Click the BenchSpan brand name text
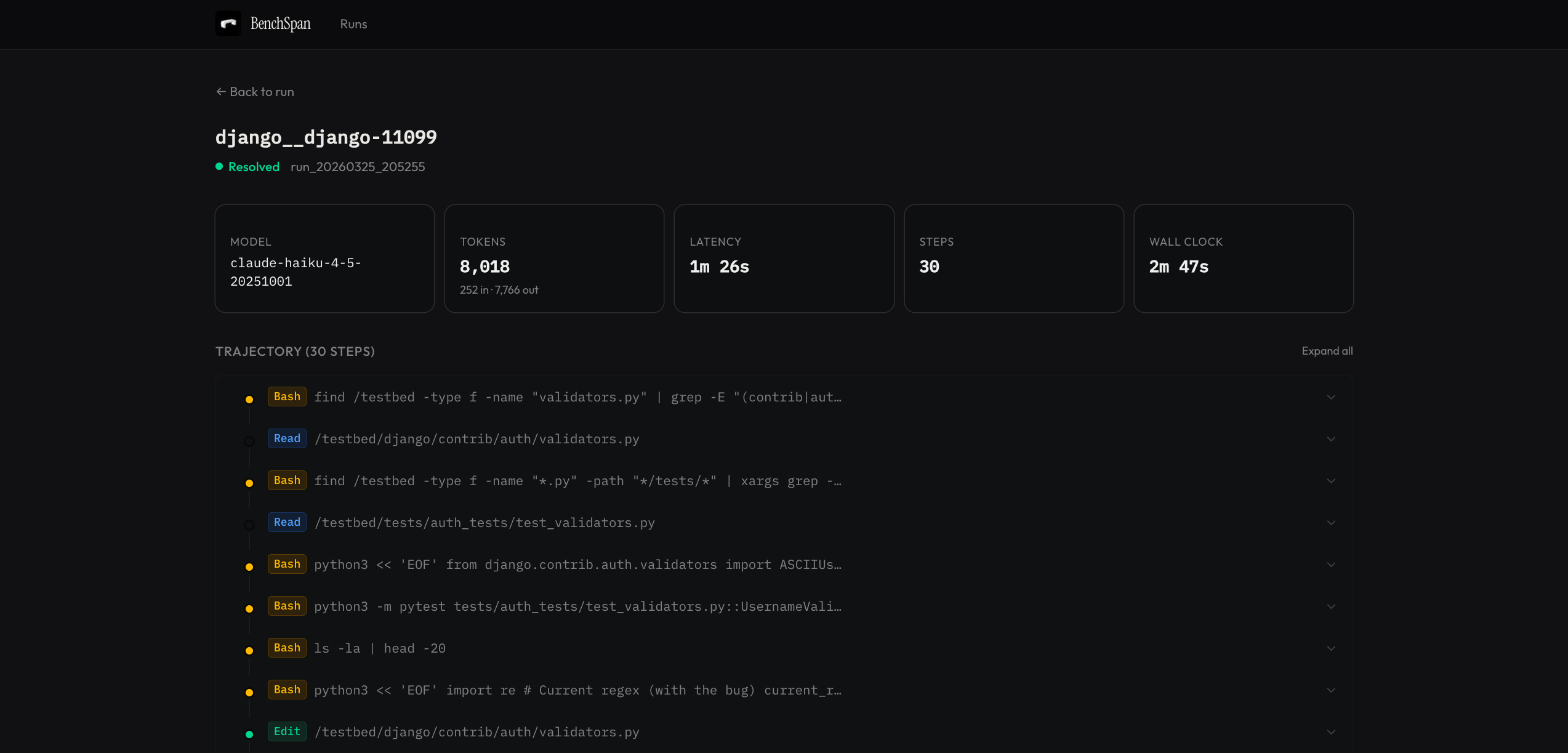This screenshot has height=753, width=1568. click(280, 24)
